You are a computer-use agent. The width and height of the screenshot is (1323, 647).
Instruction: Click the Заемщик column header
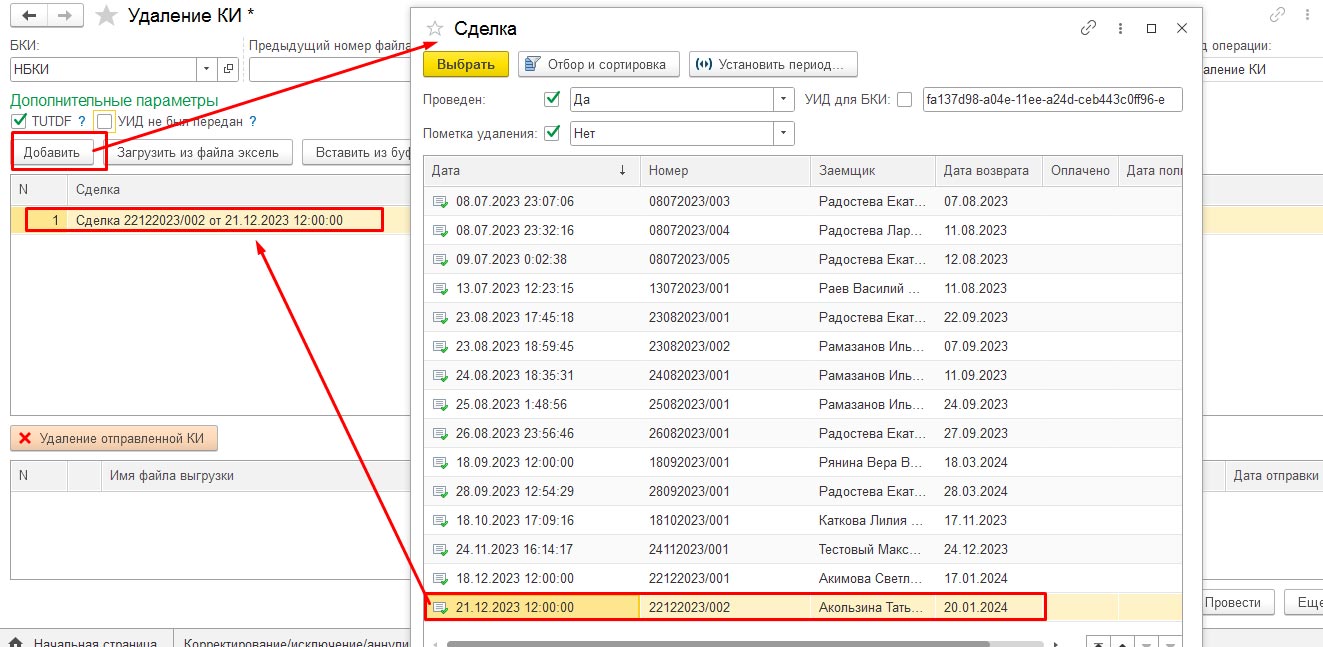coord(872,170)
